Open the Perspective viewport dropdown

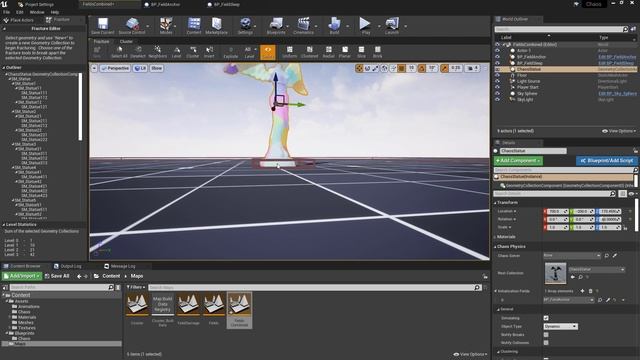[115, 68]
